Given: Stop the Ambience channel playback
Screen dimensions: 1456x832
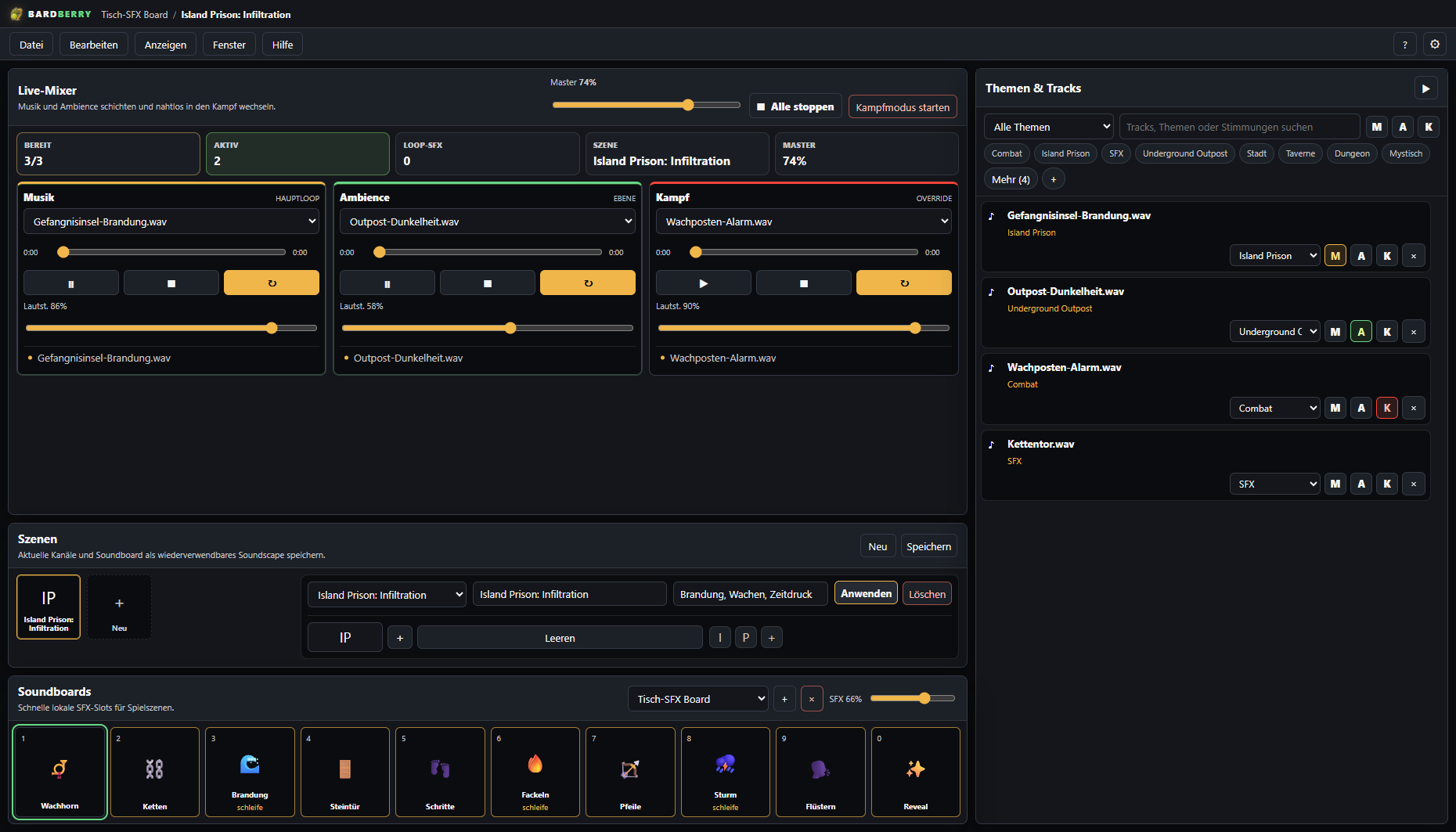Looking at the screenshot, I should (x=488, y=283).
